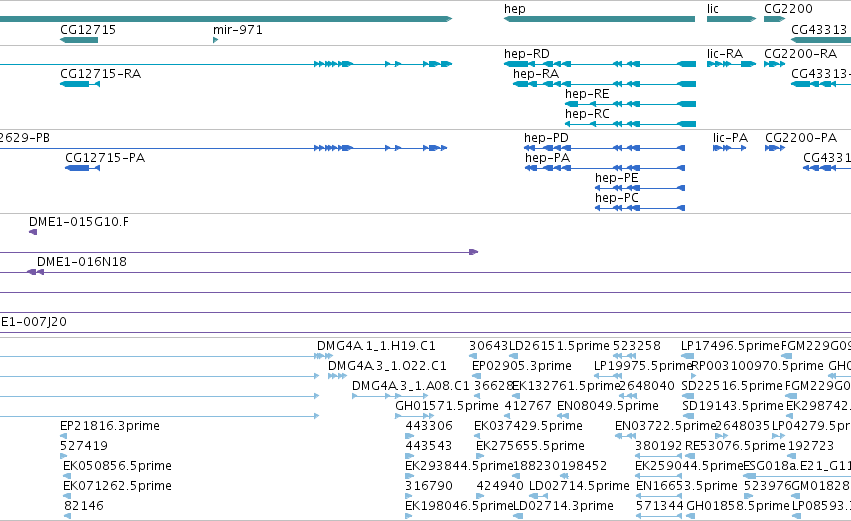Click the CG2200-PA protein label
851x521 pixels.
[801, 138]
